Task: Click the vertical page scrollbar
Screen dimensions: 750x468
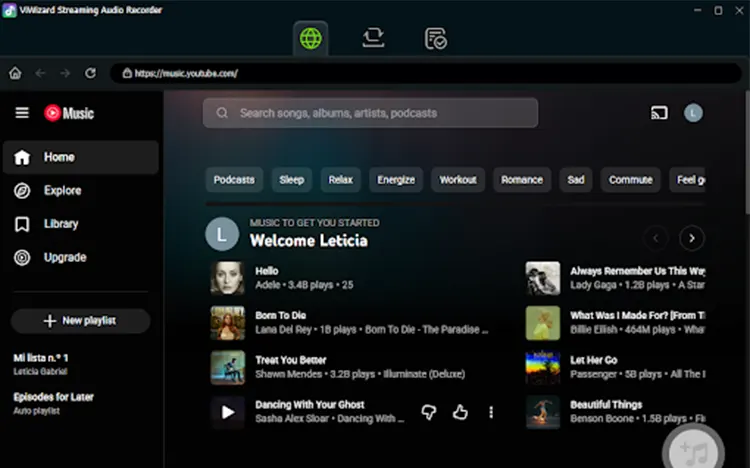Action: tap(747, 153)
